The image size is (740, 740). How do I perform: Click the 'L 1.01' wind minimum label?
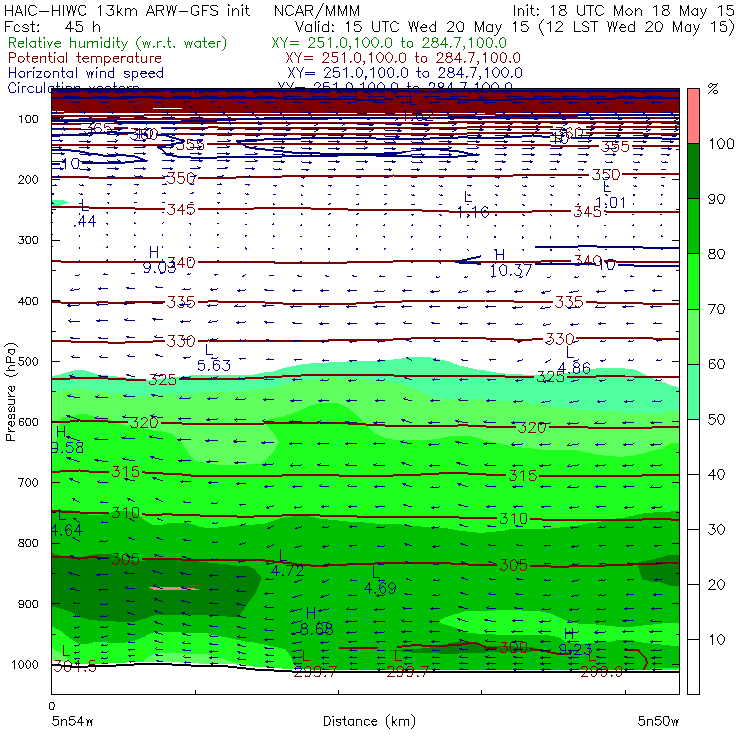(x=611, y=195)
